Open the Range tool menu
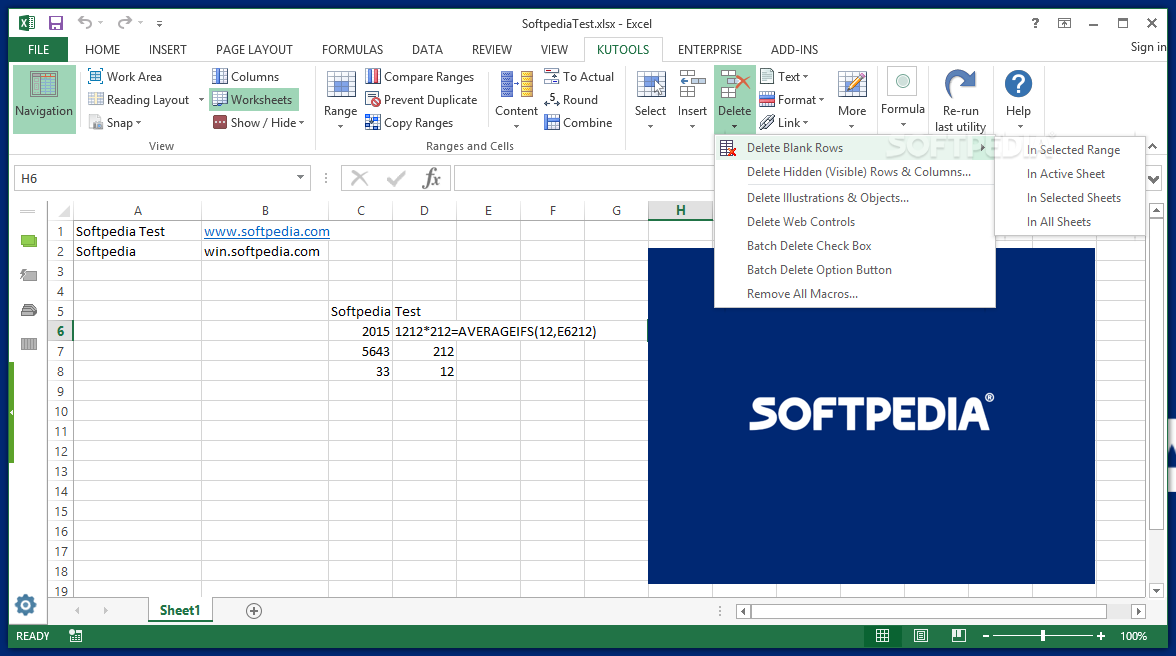Viewport: 1176px width, 656px height. coord(340,100)
